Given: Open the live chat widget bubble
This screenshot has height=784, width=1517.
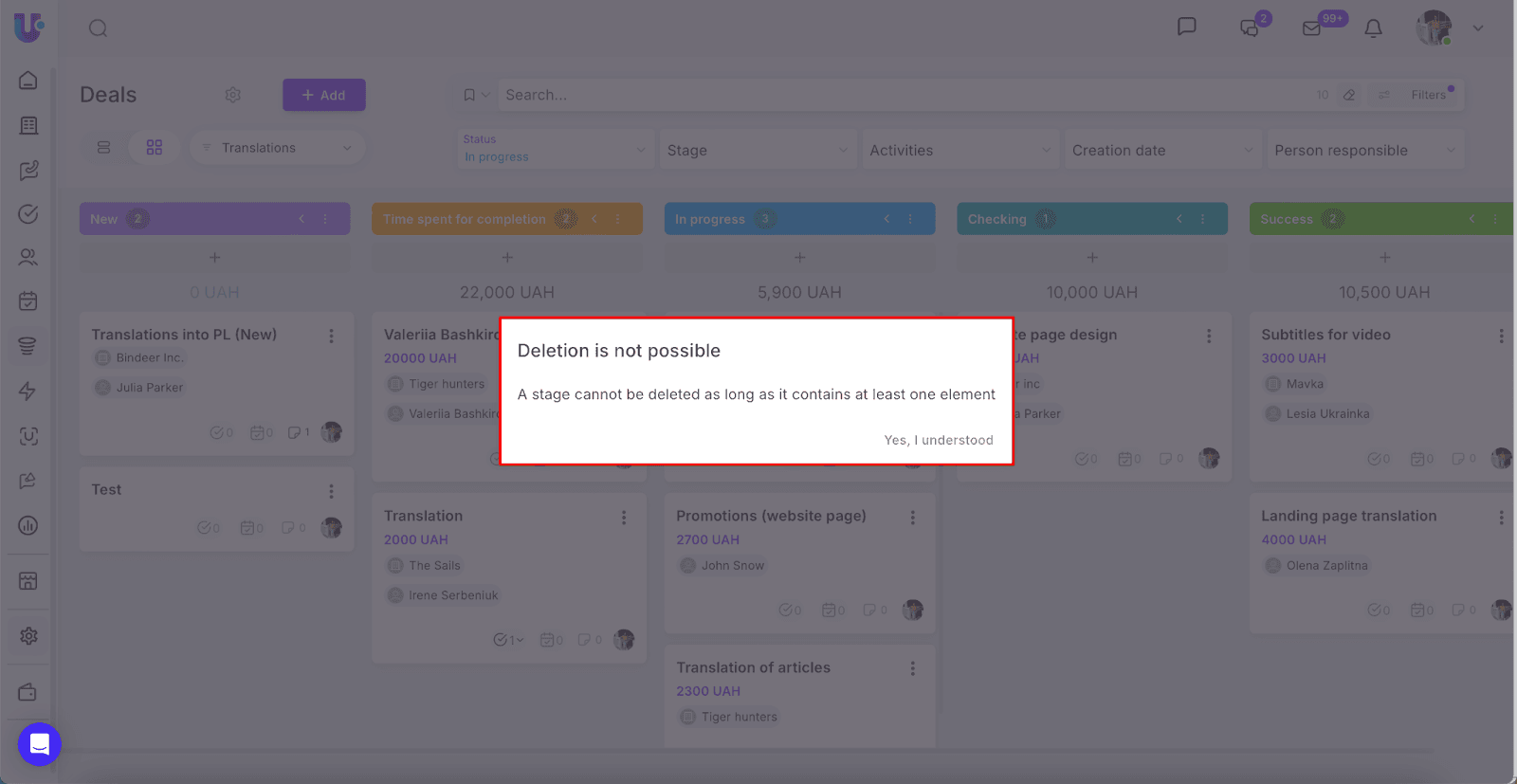Looking at the screenshot, I should tap(40, 744).
